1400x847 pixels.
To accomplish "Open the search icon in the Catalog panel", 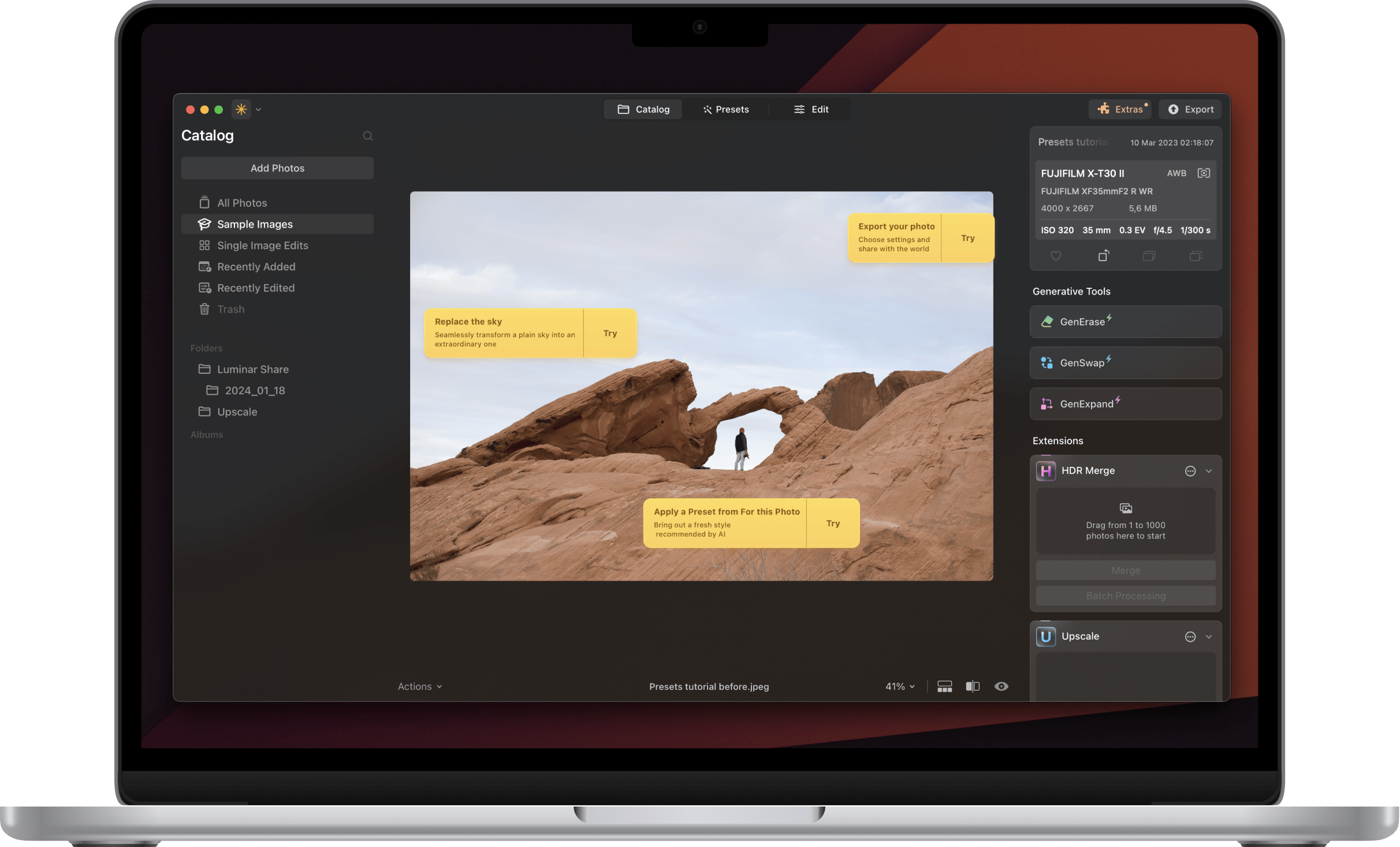I will point(368,136).
